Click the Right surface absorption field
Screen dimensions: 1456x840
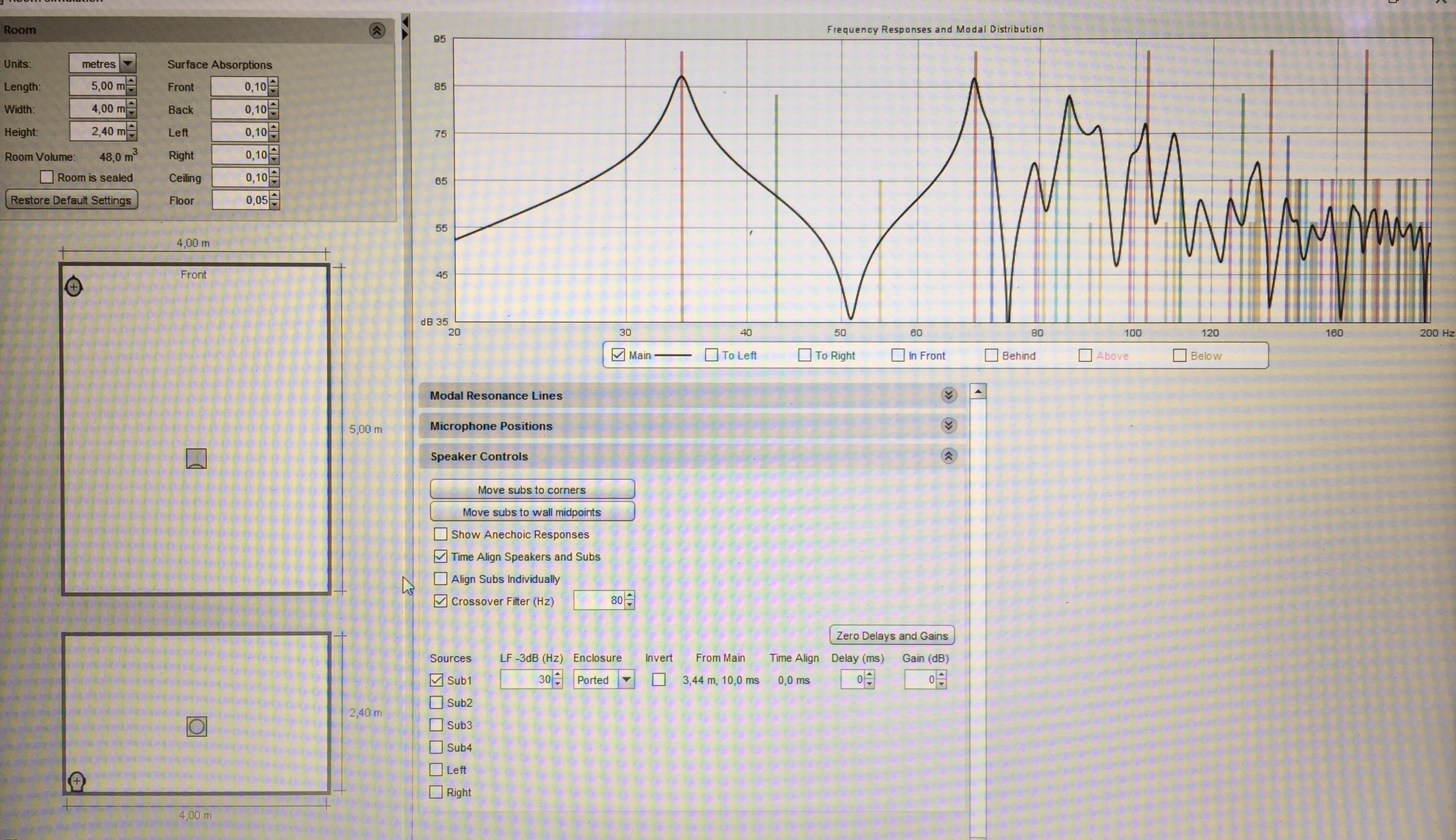coord(239,155)
